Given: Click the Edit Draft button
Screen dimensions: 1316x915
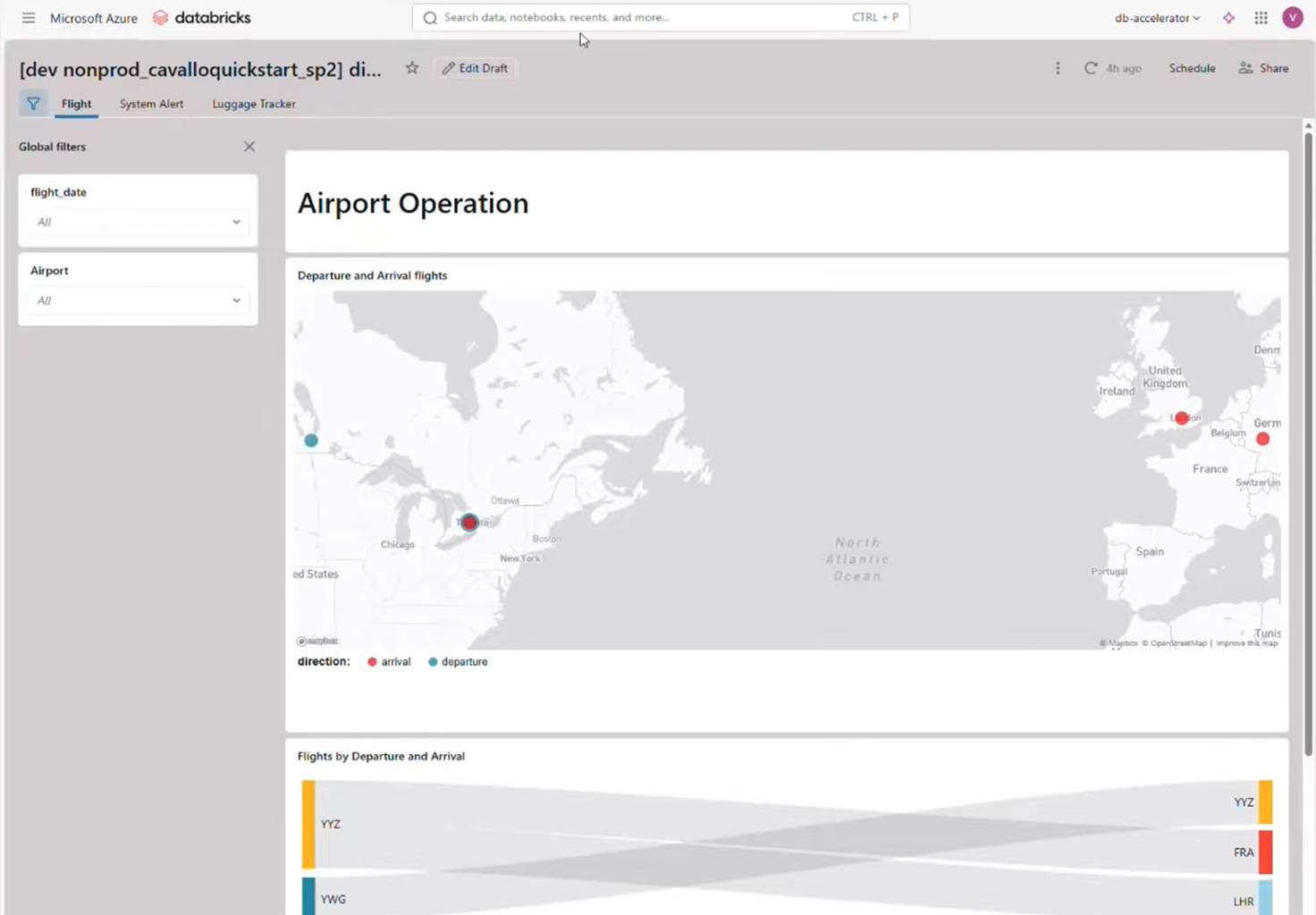Looking at the screenshot, I should [x=475, y=68].
